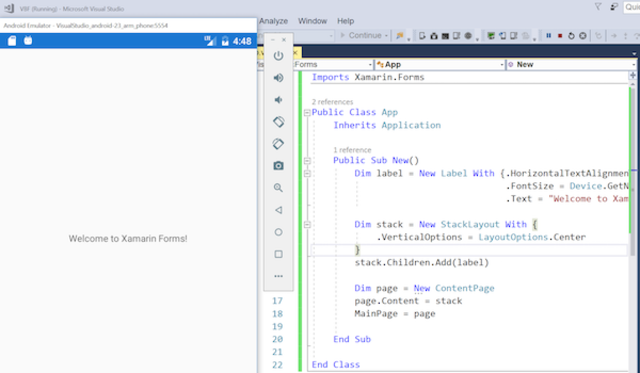The image size is (640, 373).
Task: Click the circled X icon after Restart
Action: point(583,36)
